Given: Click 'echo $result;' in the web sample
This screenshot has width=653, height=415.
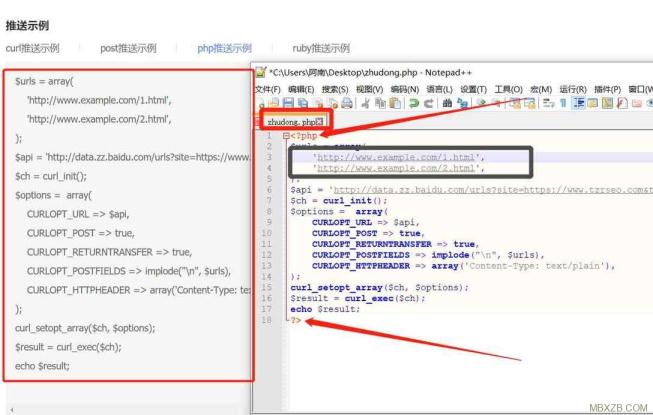Looking at the screenshot, I should coord(42,366).
